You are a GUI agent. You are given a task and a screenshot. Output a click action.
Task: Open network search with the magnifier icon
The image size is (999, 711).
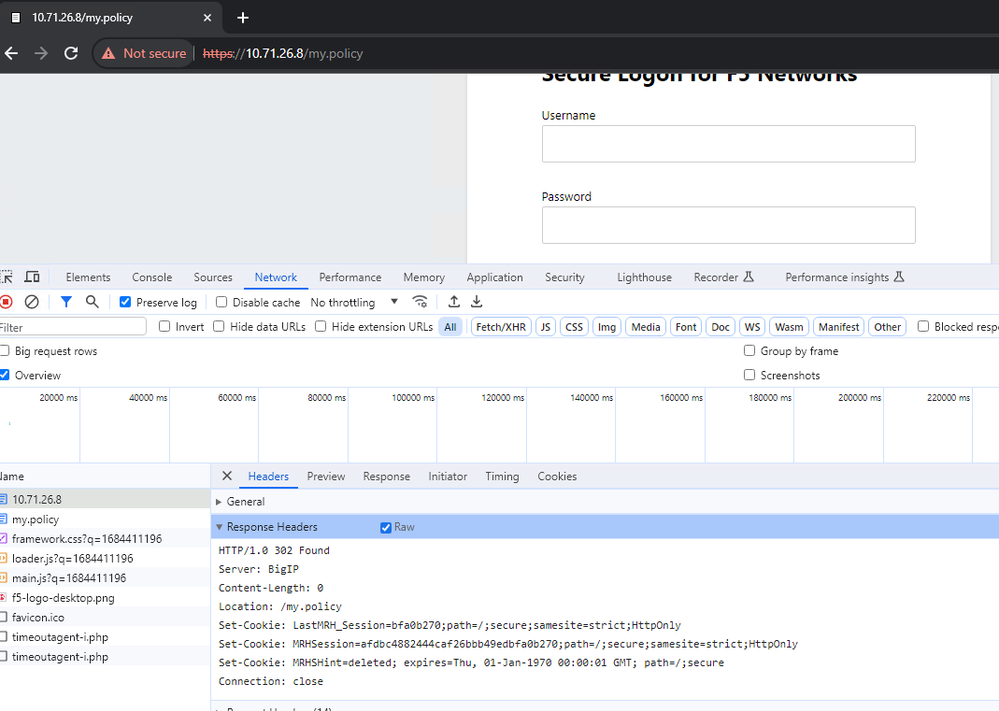tap(92, 302)
